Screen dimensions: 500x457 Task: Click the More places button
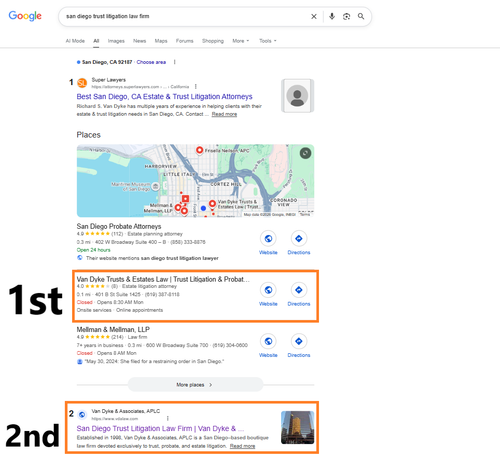(195, 385)
